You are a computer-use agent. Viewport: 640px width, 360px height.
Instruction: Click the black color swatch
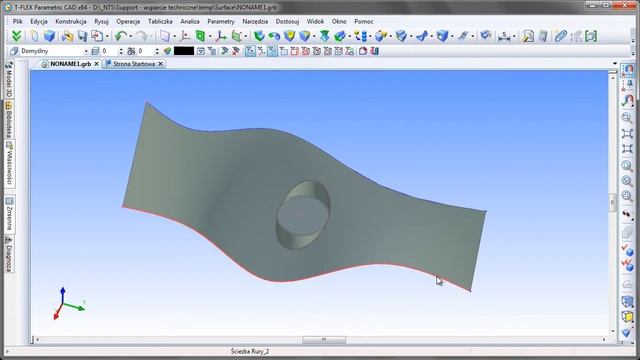click(184, 51)
